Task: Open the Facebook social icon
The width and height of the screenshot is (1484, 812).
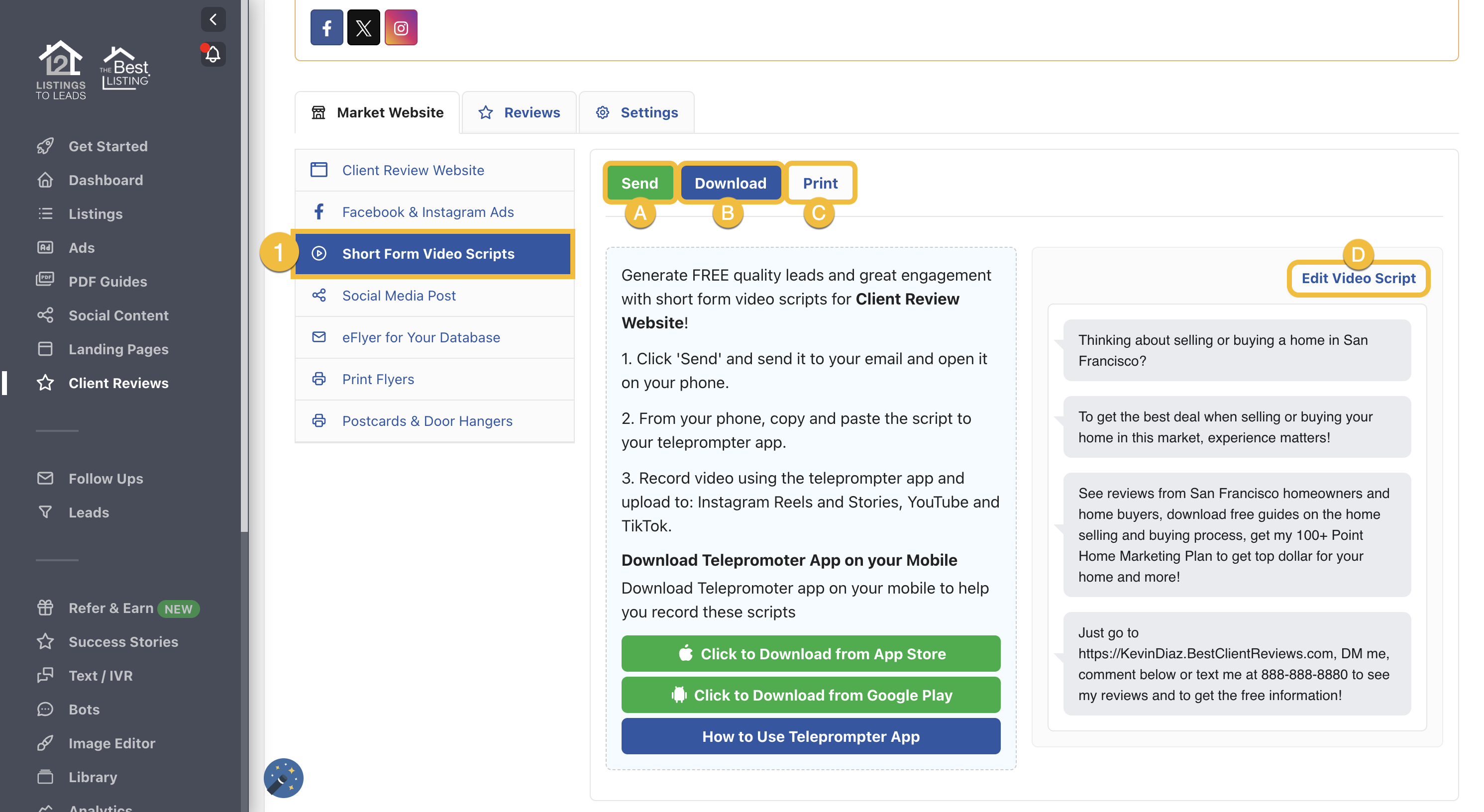Action: 326,27
